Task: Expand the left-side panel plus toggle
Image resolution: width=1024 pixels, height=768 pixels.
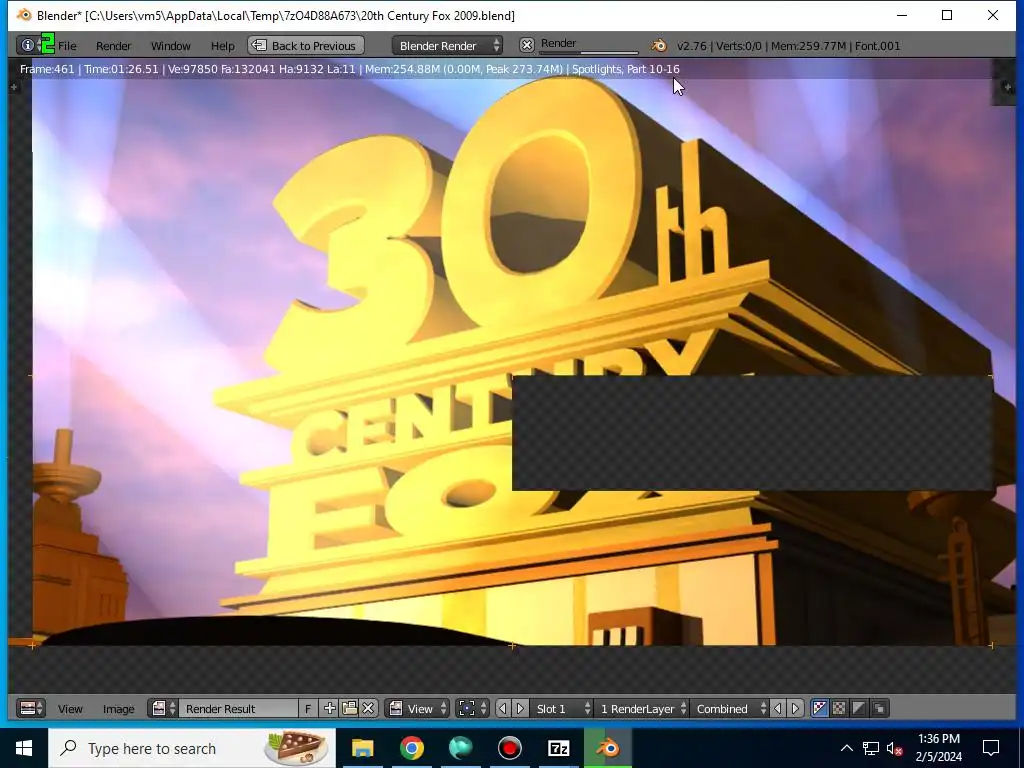Action: coord(14,87)
